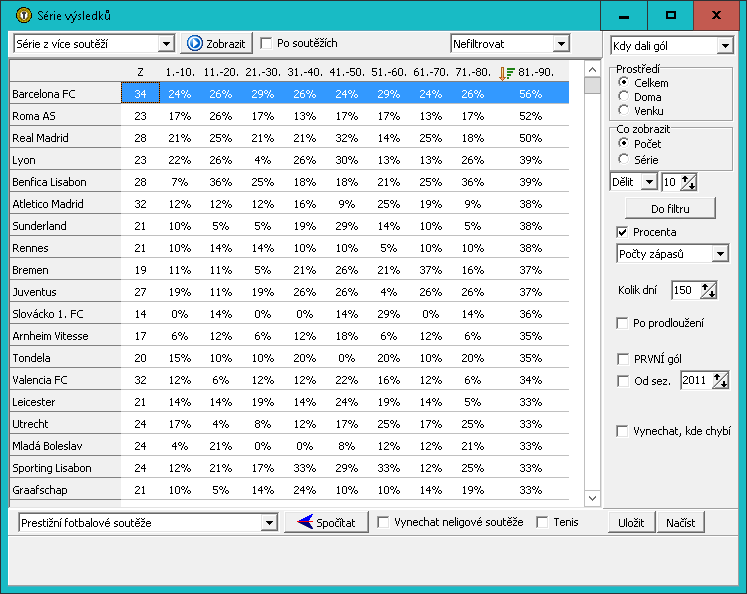
Task: Click the Kolik dní value field 150
Action: [x=686, y=290]
